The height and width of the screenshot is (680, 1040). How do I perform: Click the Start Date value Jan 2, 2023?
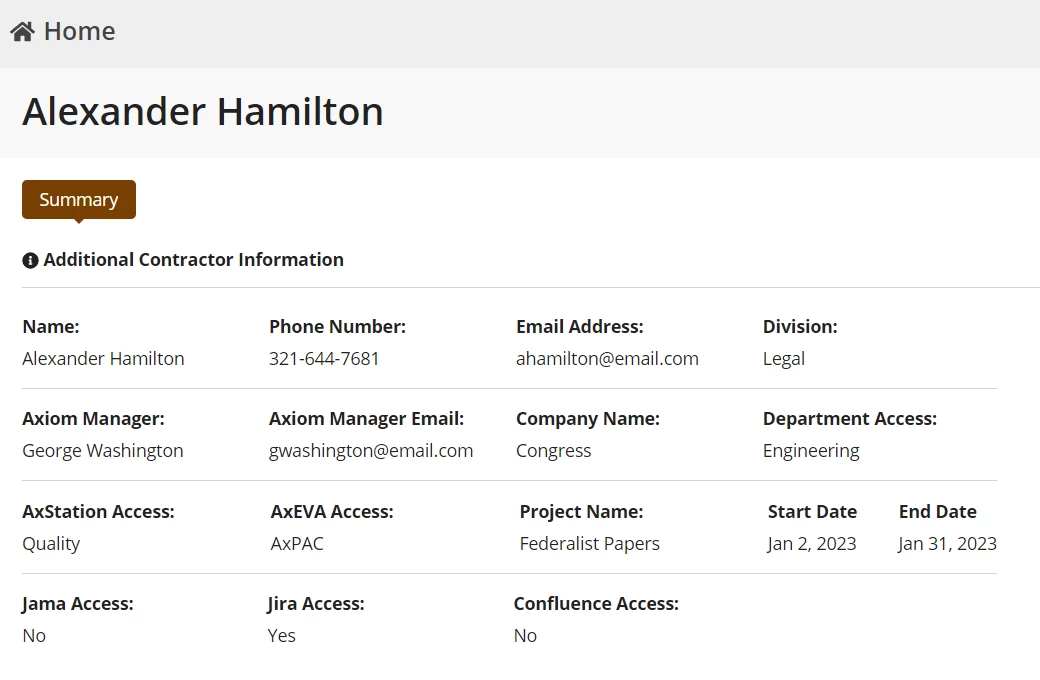812,544
